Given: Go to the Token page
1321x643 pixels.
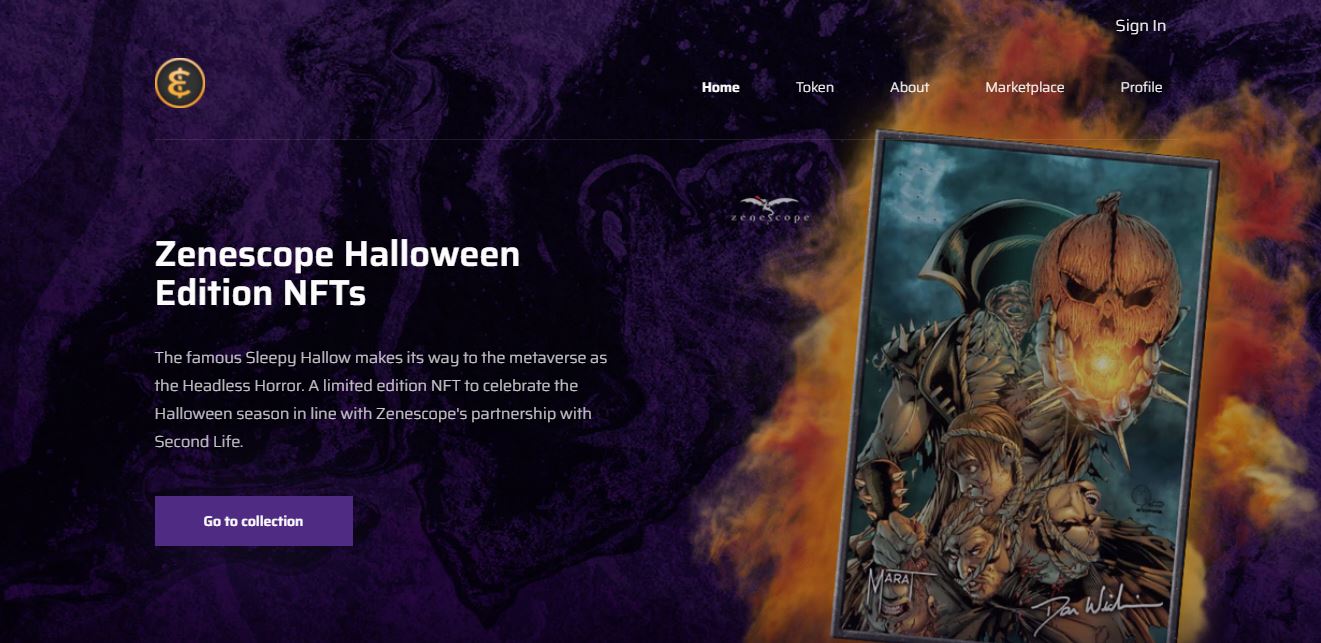Looking at the screenshot, I should (x=815, y=87).
